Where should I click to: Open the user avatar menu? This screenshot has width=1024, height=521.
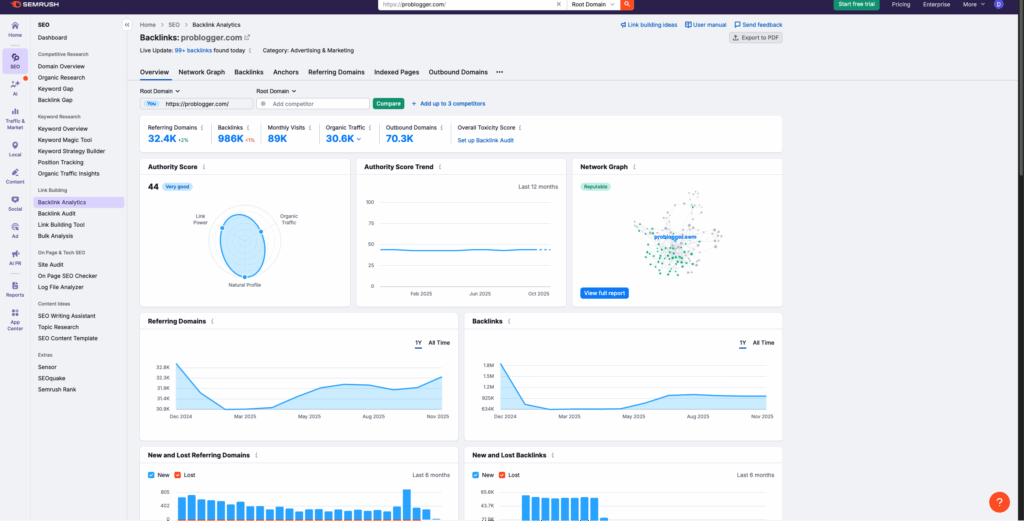(x=999, y=4)
